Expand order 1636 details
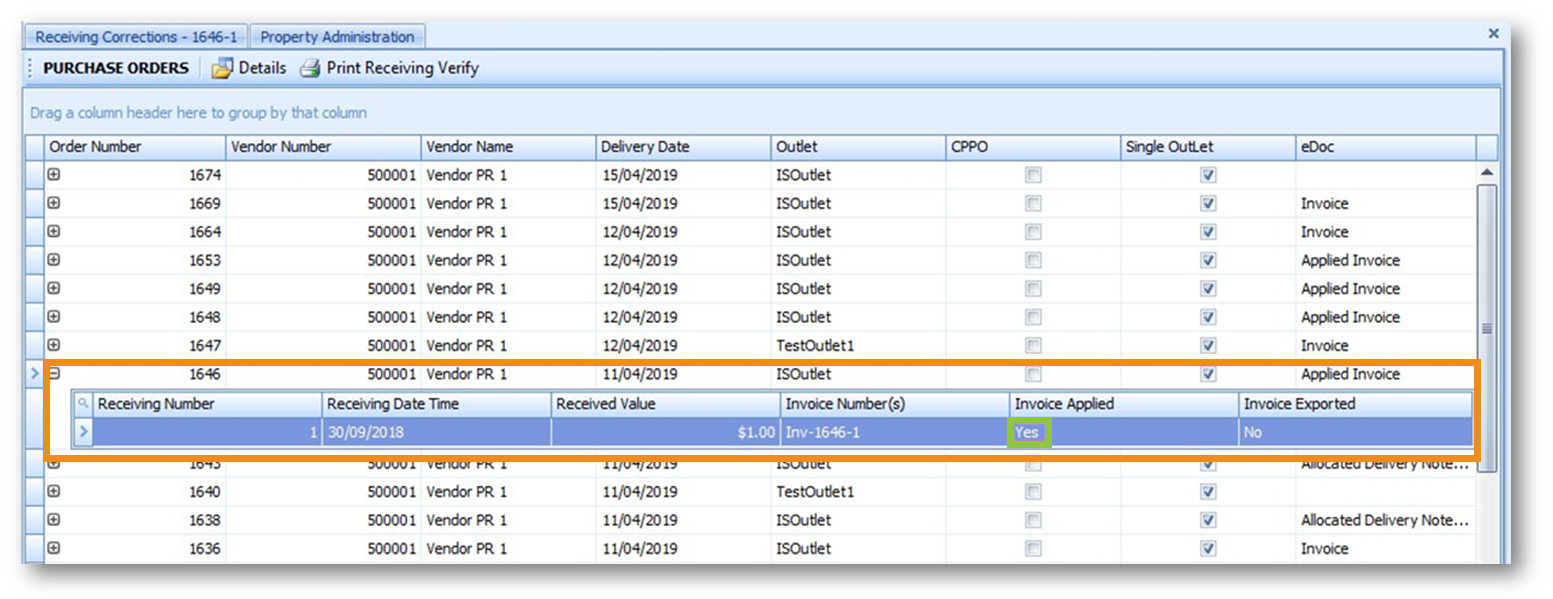1553x599 pixels. pos(54,548)
